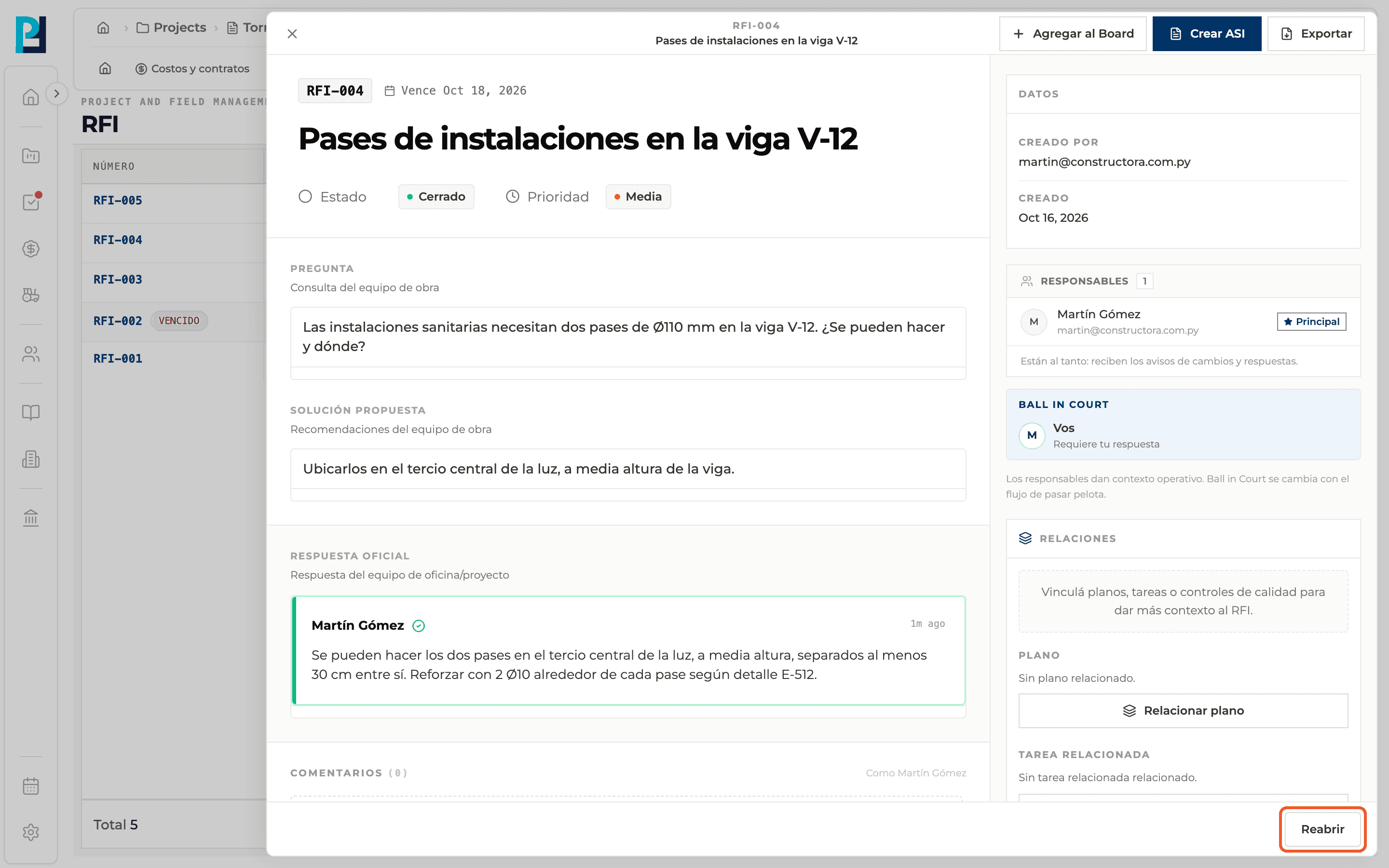Image resolution: width=1389 pixels, height=868 pixels.
Task: Click the app logo at the top left
Action: pyautogui.click(x=30, y=34)
